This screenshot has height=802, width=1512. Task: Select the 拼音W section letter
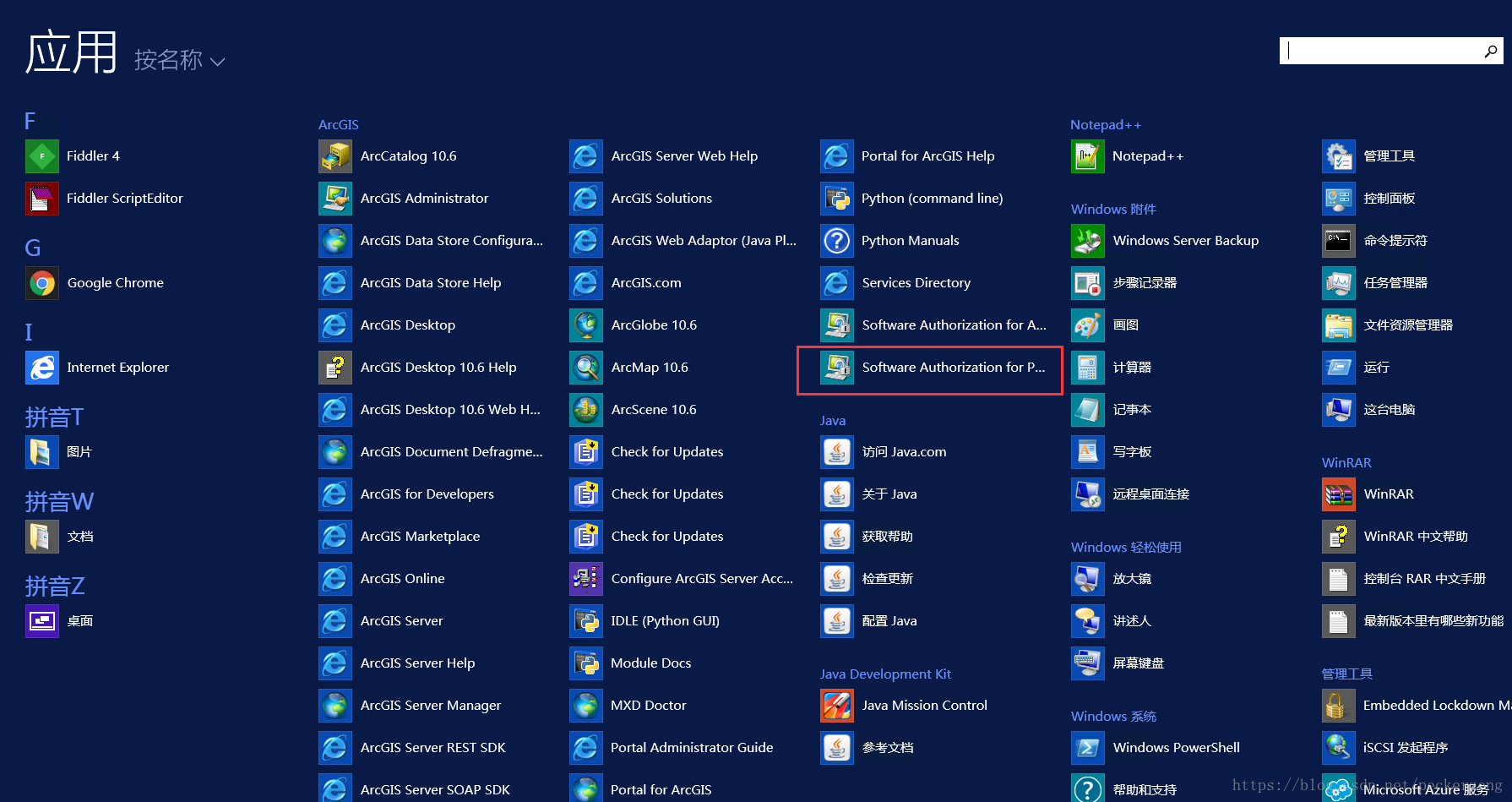59,501
